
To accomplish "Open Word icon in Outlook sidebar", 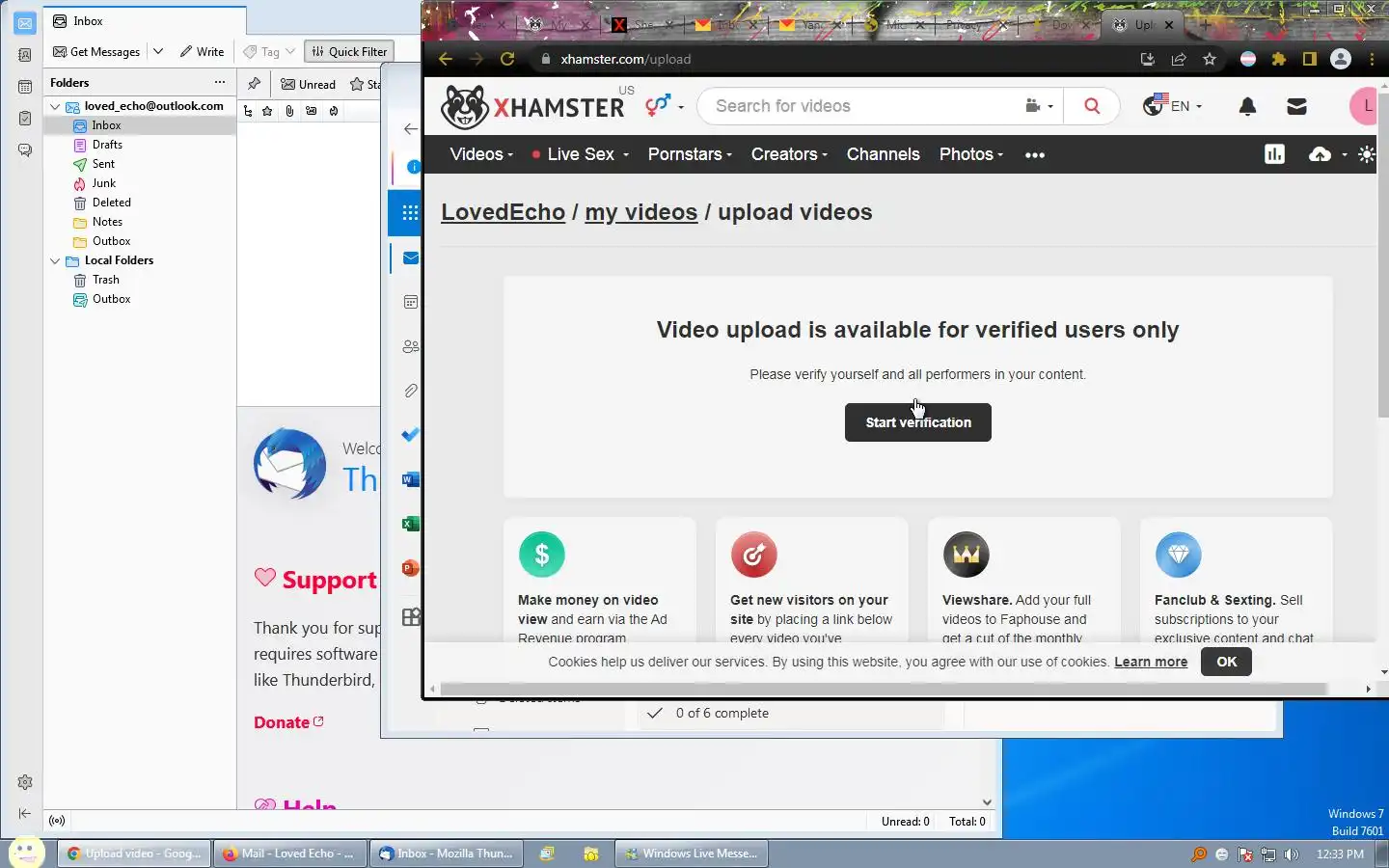I will coord(410,479).
